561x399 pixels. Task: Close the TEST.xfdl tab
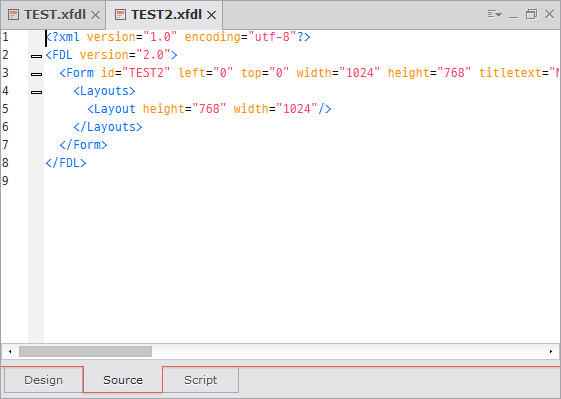pos(95,15)
